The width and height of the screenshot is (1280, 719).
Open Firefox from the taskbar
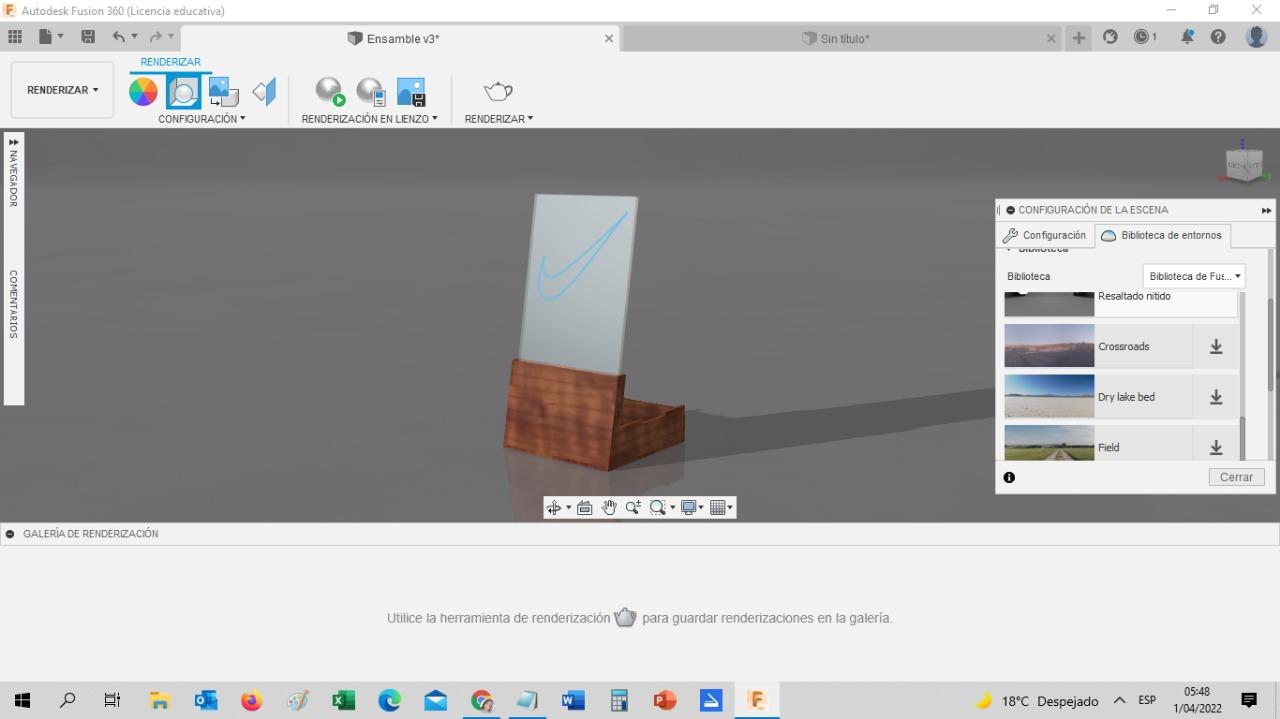click(251, 701)
